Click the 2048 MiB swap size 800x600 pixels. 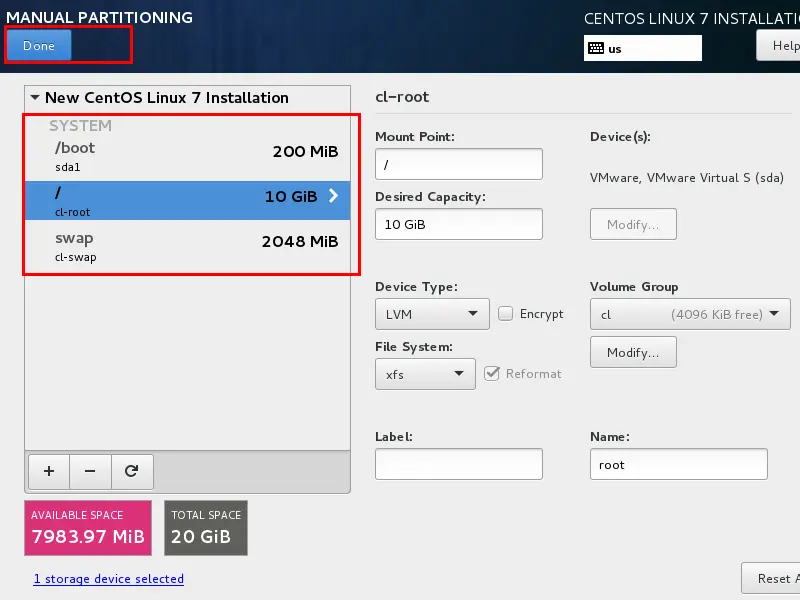click(300, 241)
